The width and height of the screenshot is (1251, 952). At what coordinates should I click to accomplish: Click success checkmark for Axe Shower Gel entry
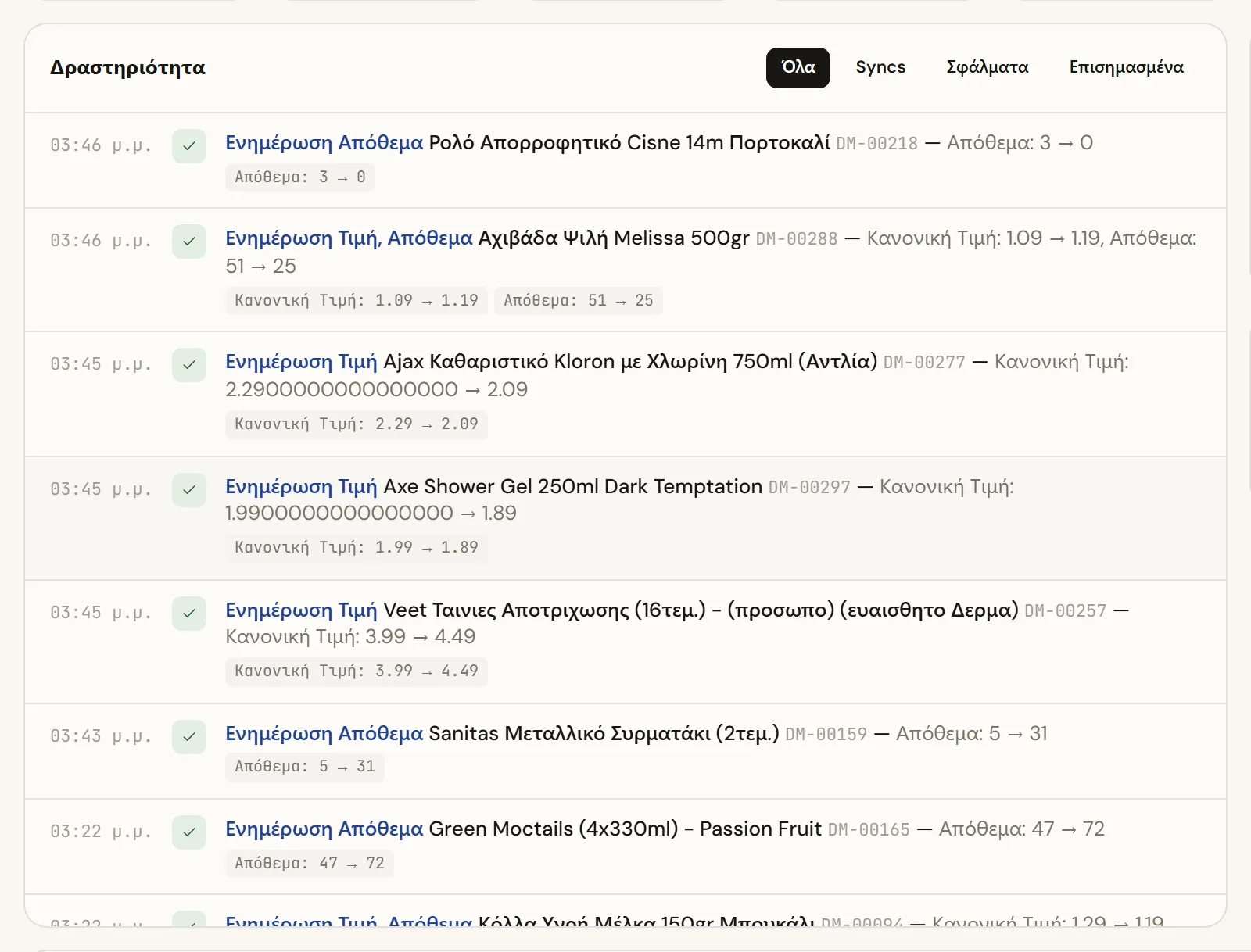pos(189,490)
